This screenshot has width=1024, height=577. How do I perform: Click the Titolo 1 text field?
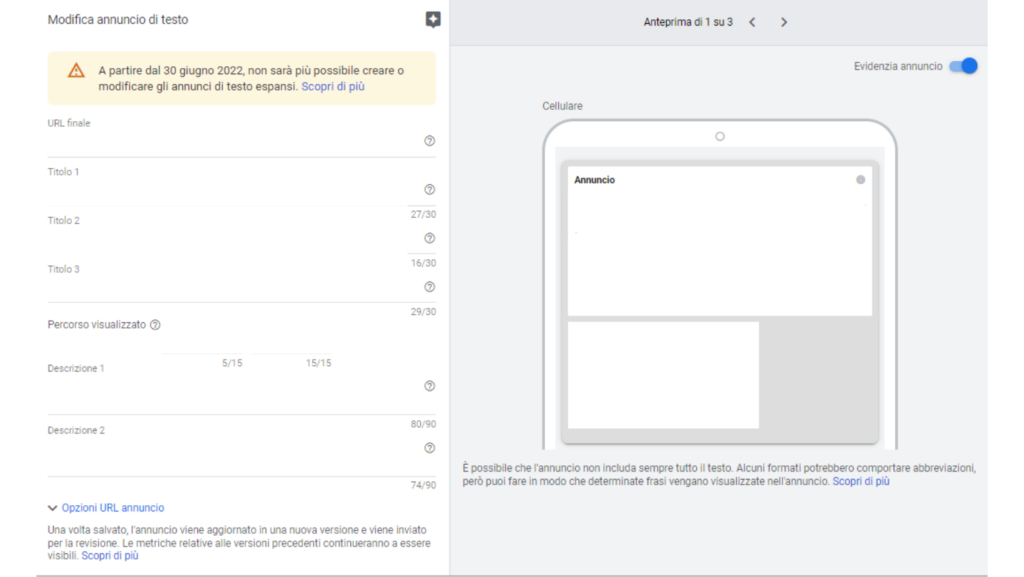pyautogui.click(x=235, y=191)
